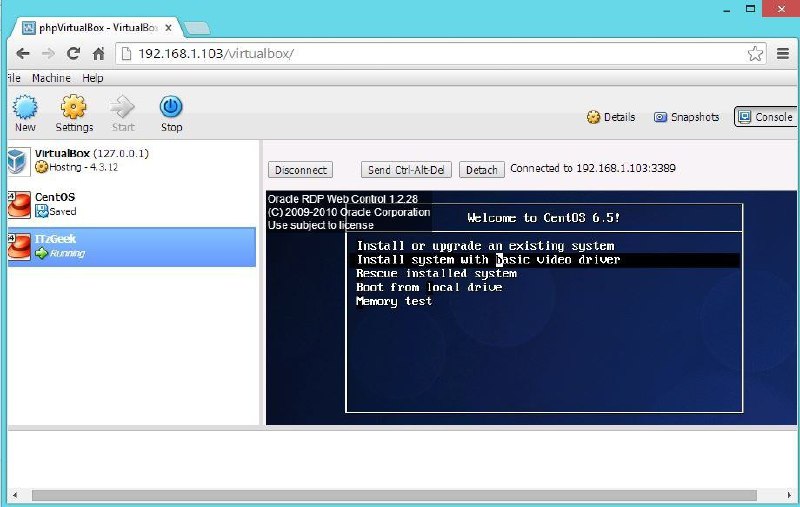800x507 pixels.
Task: Switch to the Snapshots view
Action: tap(686, 117)
